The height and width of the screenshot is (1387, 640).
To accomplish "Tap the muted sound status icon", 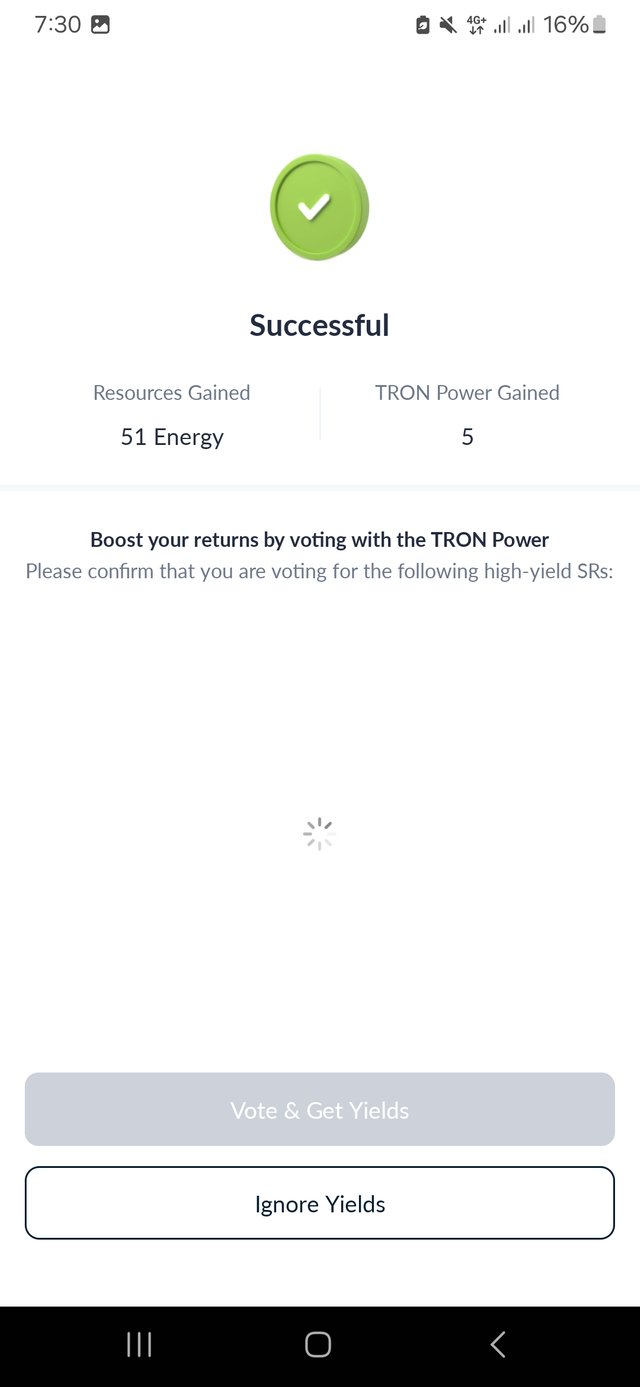I will 448,25.
